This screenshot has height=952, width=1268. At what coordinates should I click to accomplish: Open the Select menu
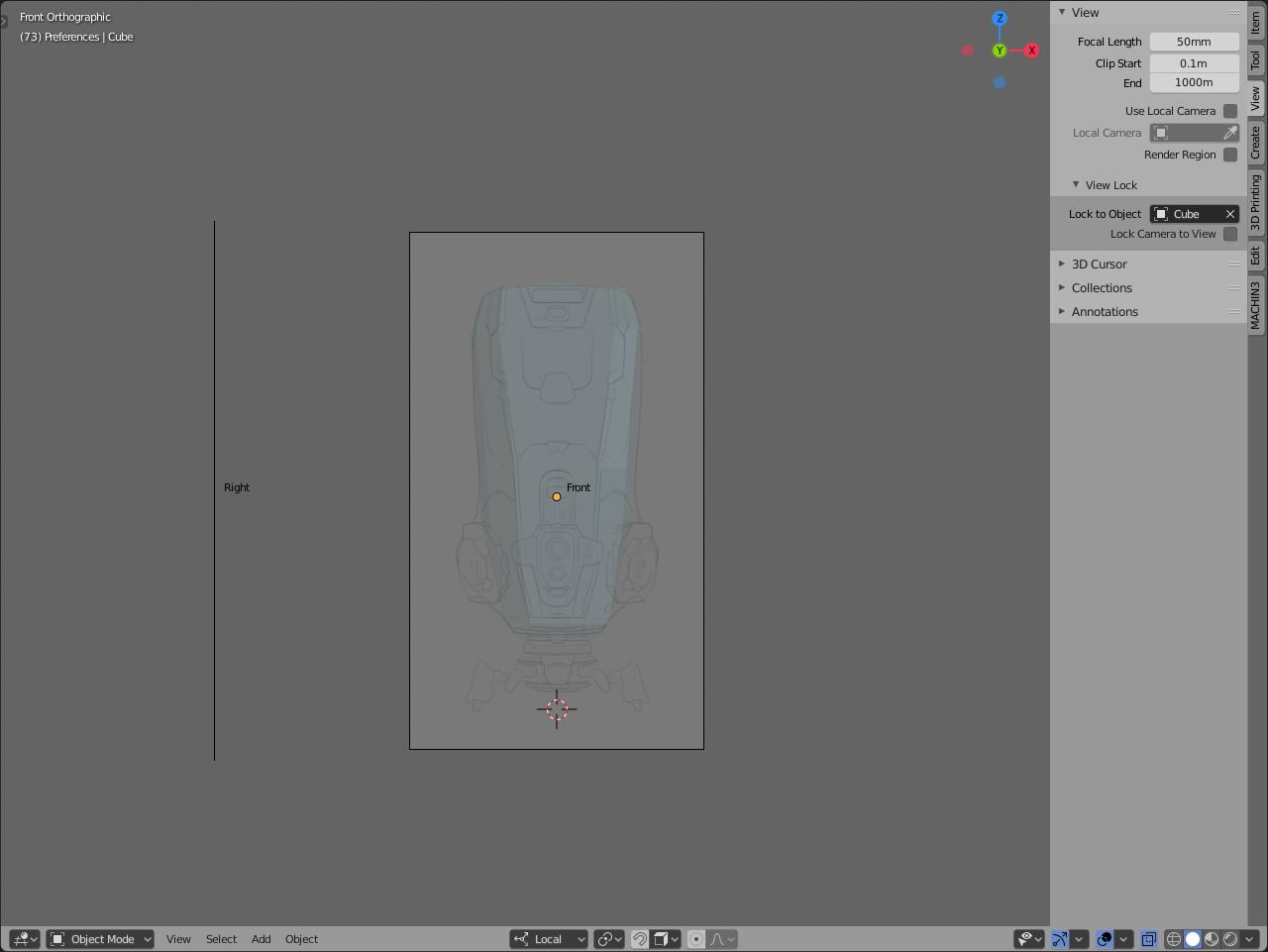pos(221,939)
